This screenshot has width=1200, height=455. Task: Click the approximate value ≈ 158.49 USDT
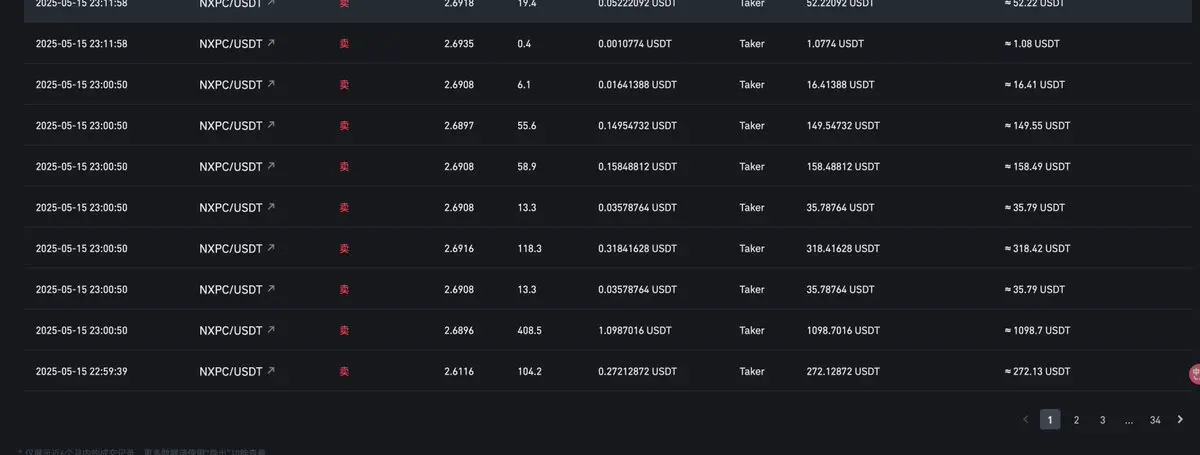coord(1037,167)
